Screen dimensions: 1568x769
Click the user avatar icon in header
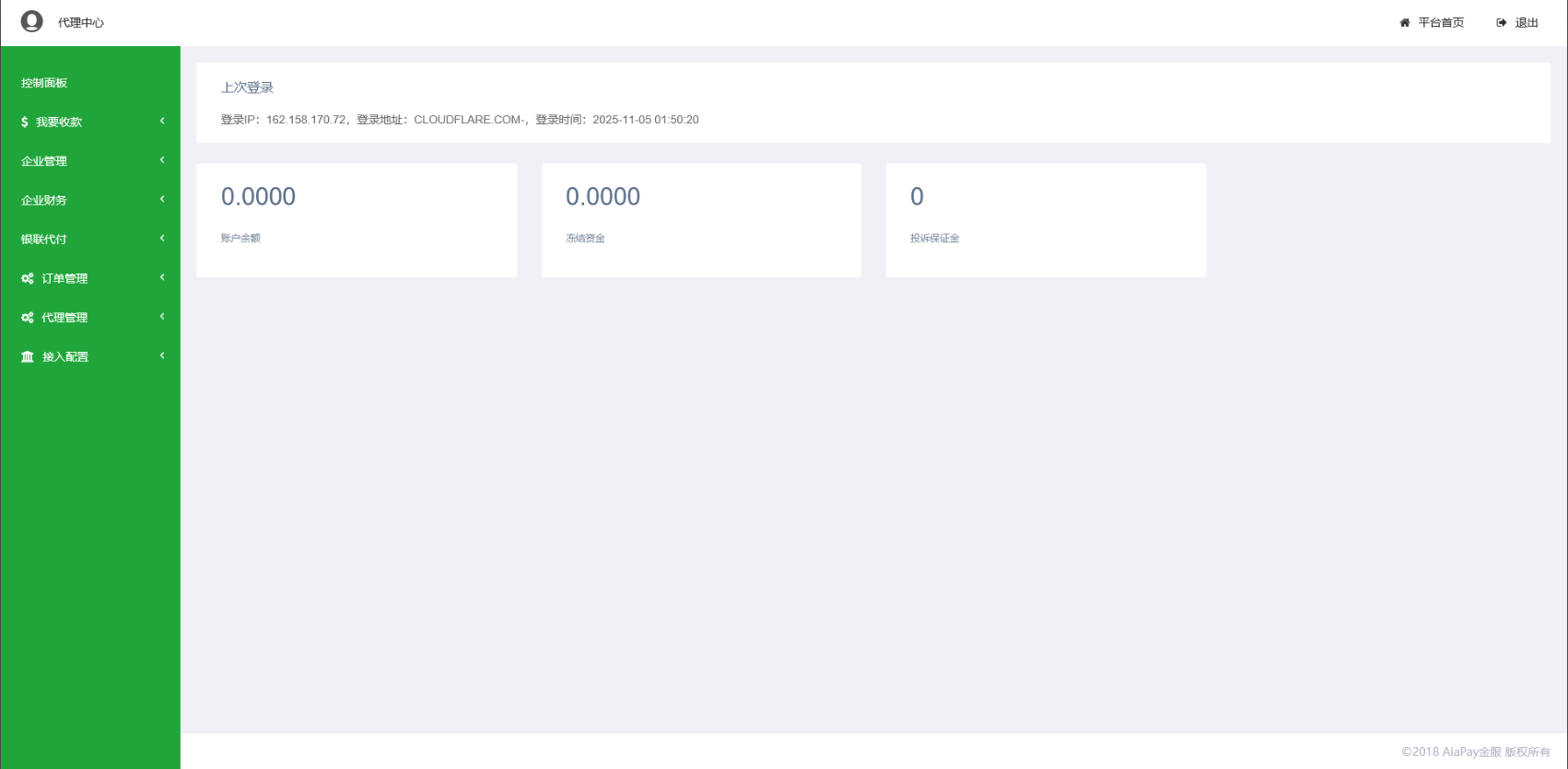coord(32,21)
